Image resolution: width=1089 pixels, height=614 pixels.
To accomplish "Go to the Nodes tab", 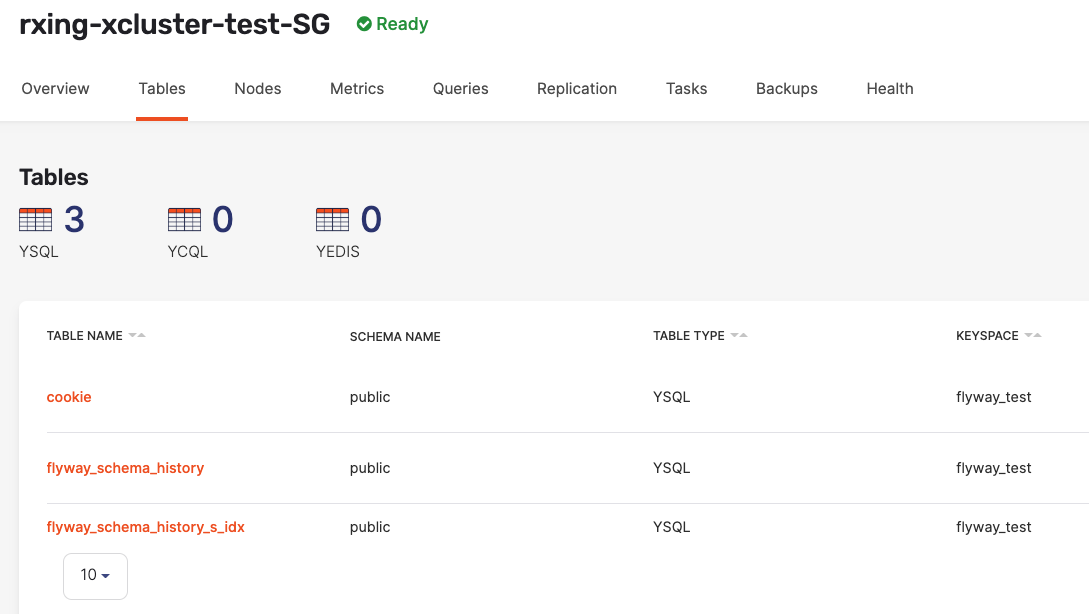I will coord(257,88).
